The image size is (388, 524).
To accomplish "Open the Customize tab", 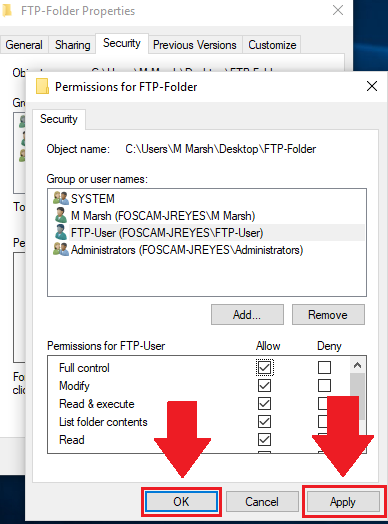I will 272,45.
